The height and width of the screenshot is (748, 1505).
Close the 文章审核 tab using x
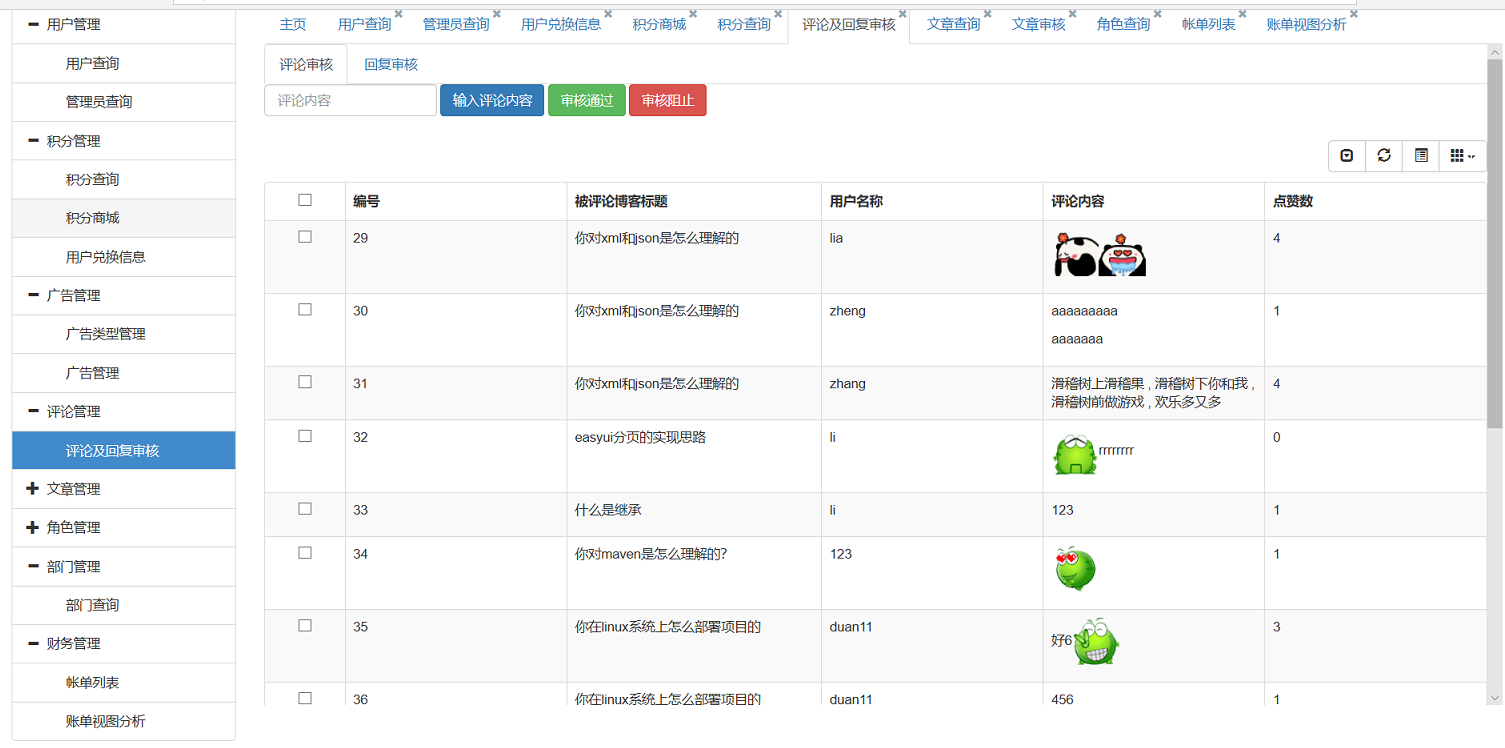pos(1072,14)
